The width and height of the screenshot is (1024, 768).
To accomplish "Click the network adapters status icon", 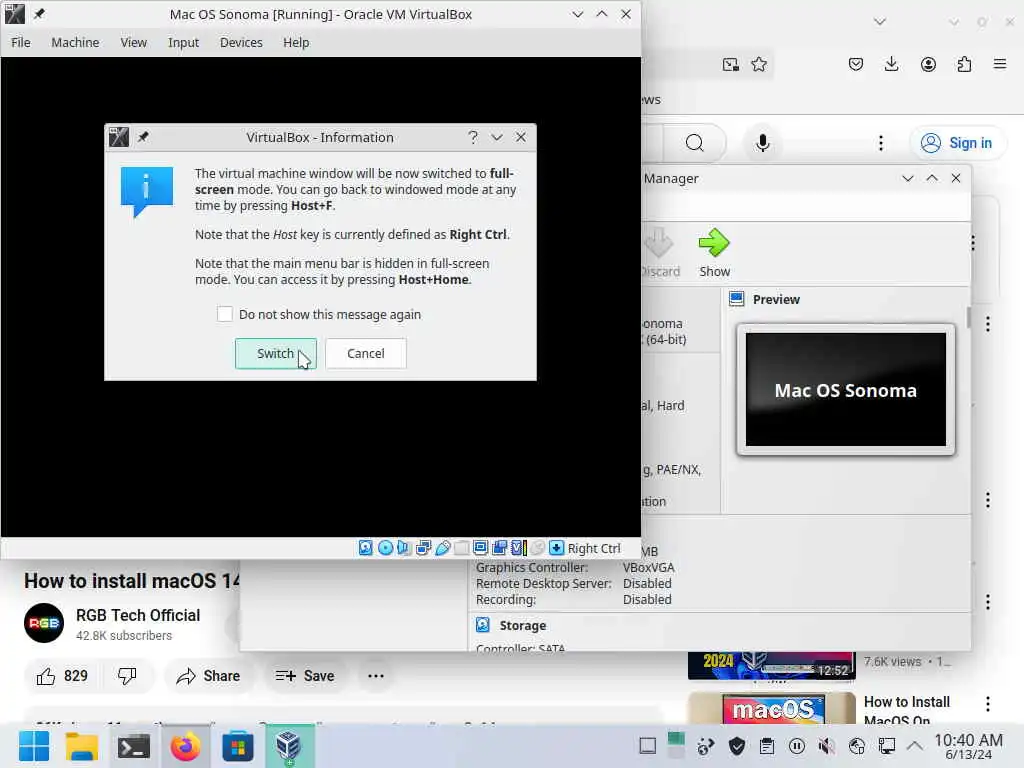I will (423, 548).
